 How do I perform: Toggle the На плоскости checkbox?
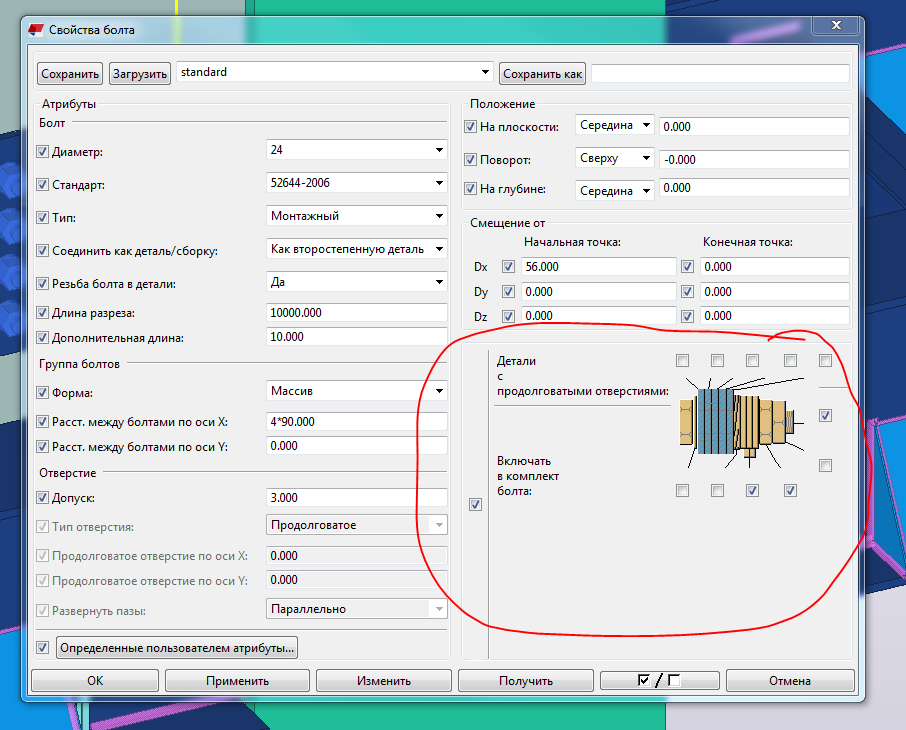471,127
